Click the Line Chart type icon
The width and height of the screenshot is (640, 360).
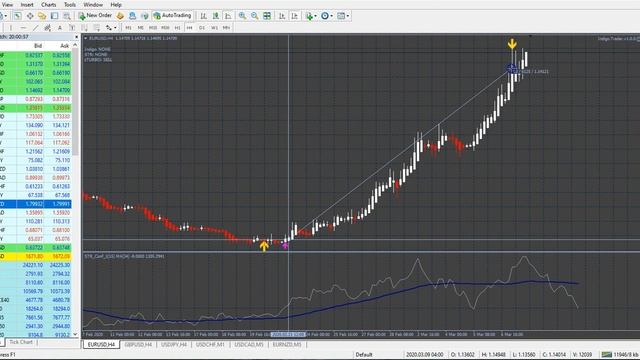click(228, 16)
